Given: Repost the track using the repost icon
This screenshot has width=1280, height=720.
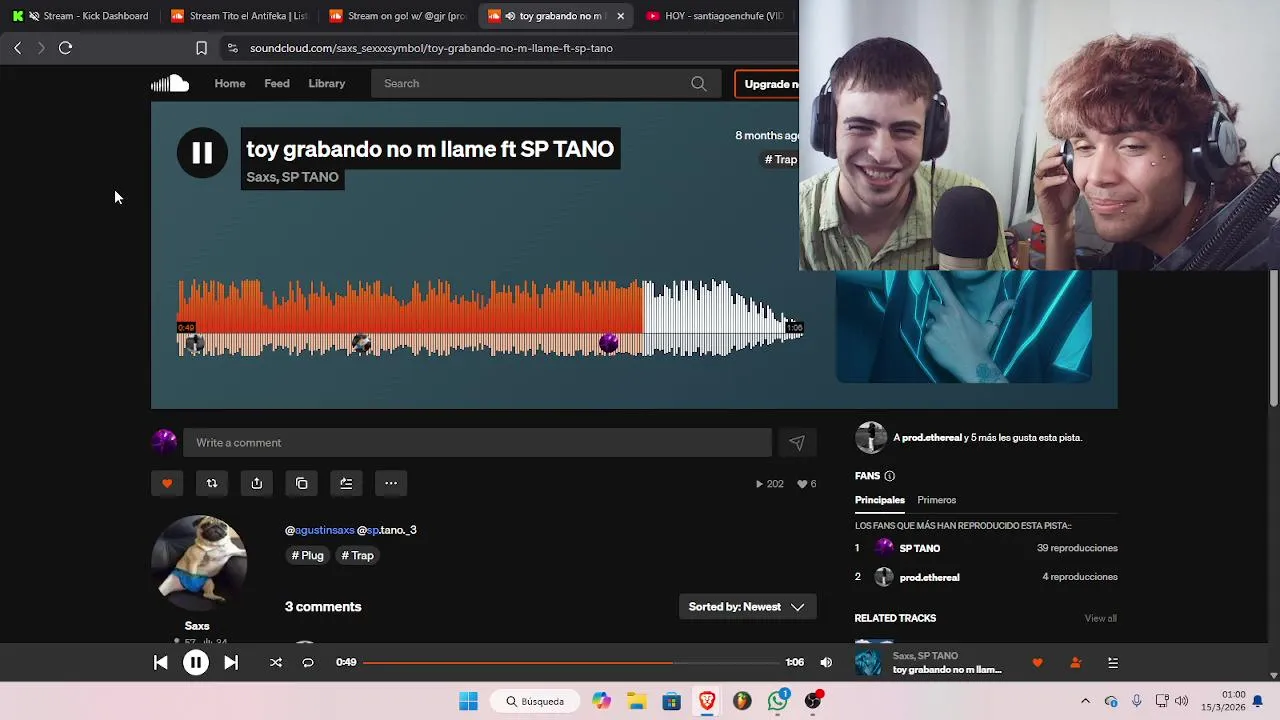Looking at the screenshot, I should [x=212, y=483].
